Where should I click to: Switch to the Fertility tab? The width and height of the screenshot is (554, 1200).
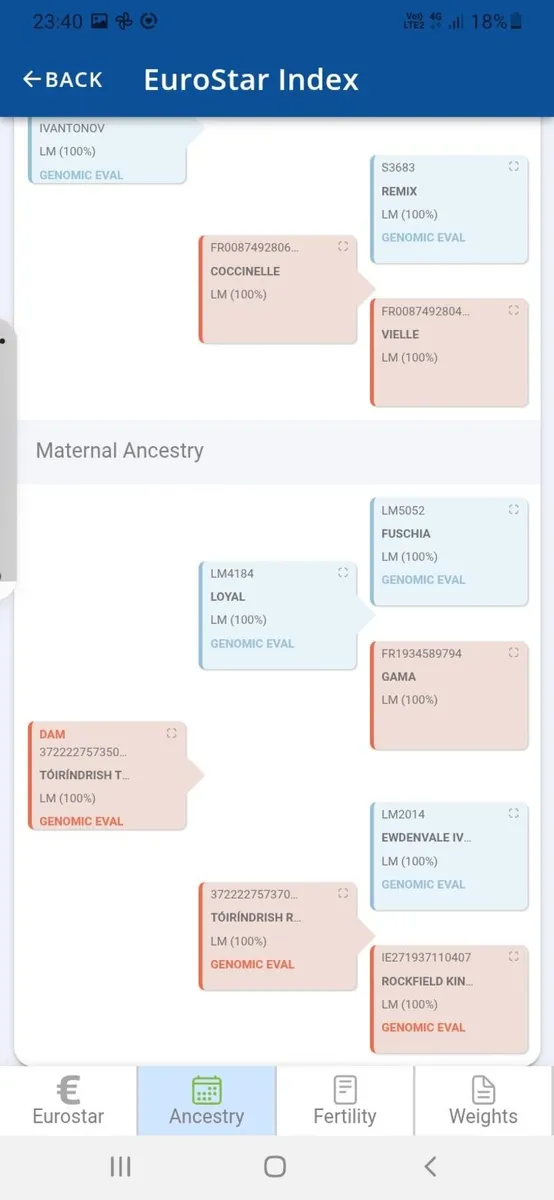click(345, 1100)
